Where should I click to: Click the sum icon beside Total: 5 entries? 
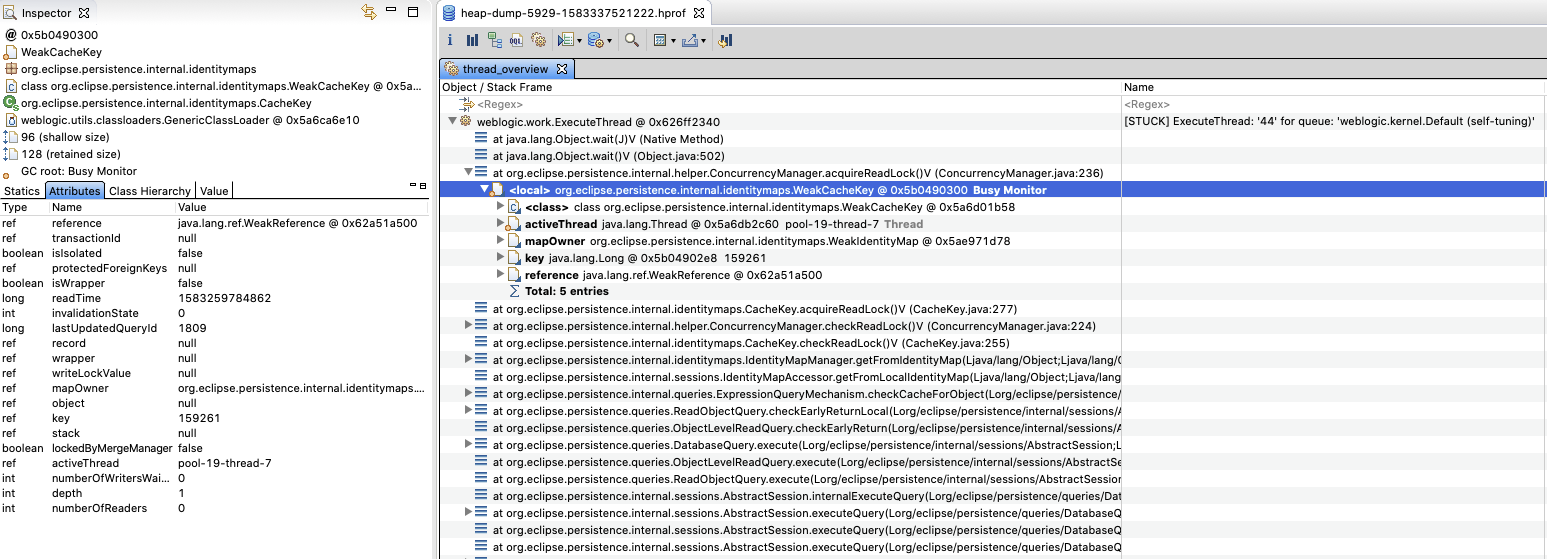[515, 291]
